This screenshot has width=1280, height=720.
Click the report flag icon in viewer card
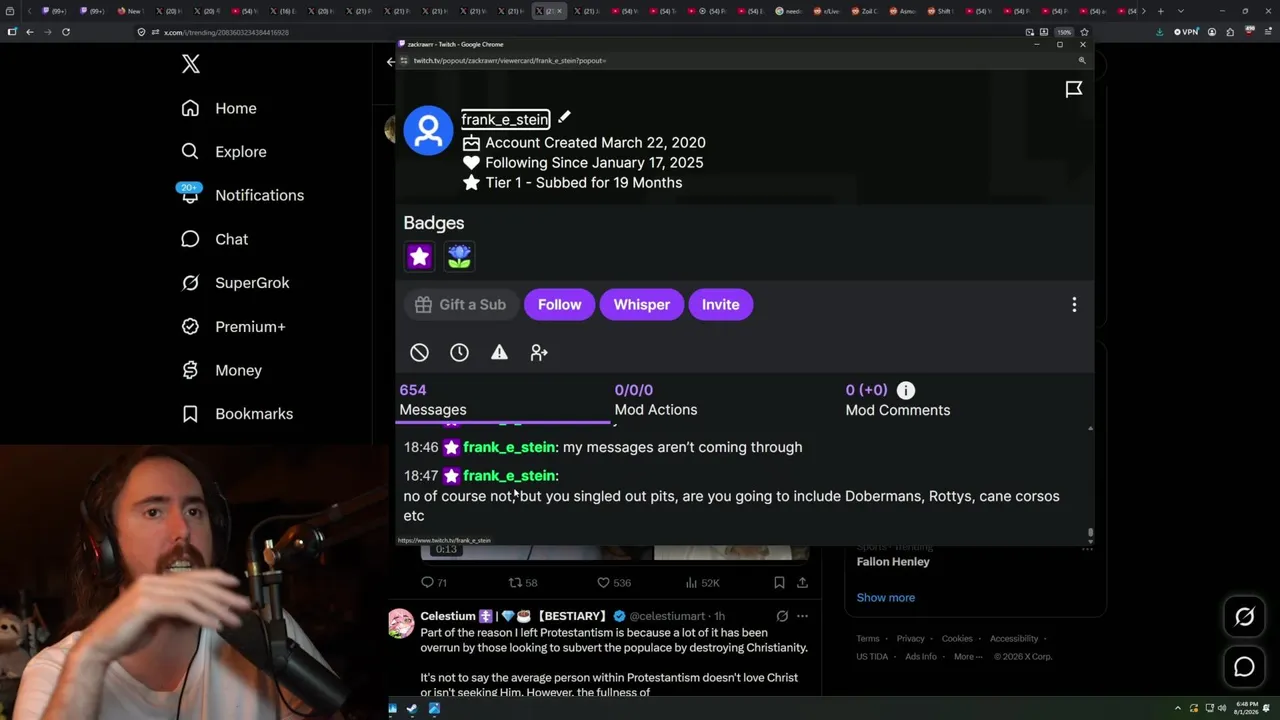pyautogui.click(x=1074, y=90)
